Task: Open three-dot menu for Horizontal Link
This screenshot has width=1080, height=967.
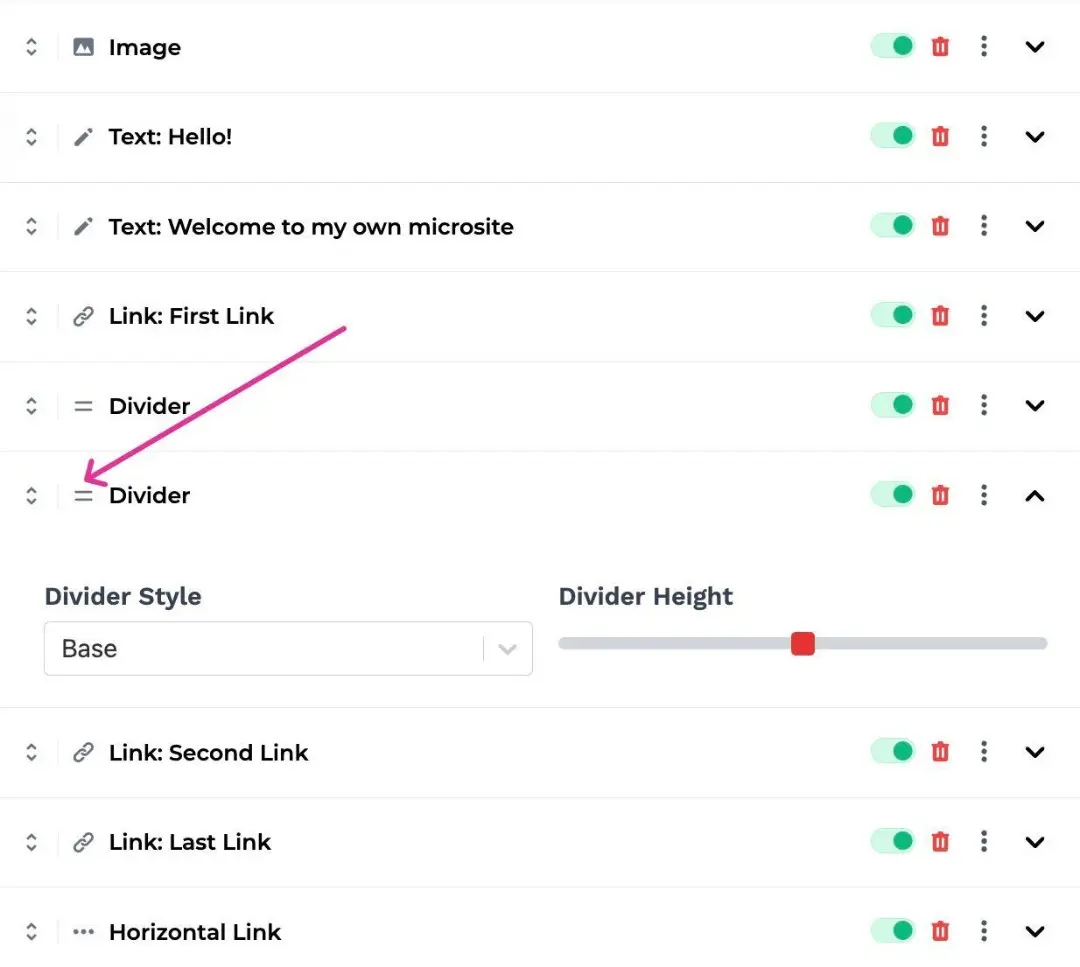Action: (984, 932)
